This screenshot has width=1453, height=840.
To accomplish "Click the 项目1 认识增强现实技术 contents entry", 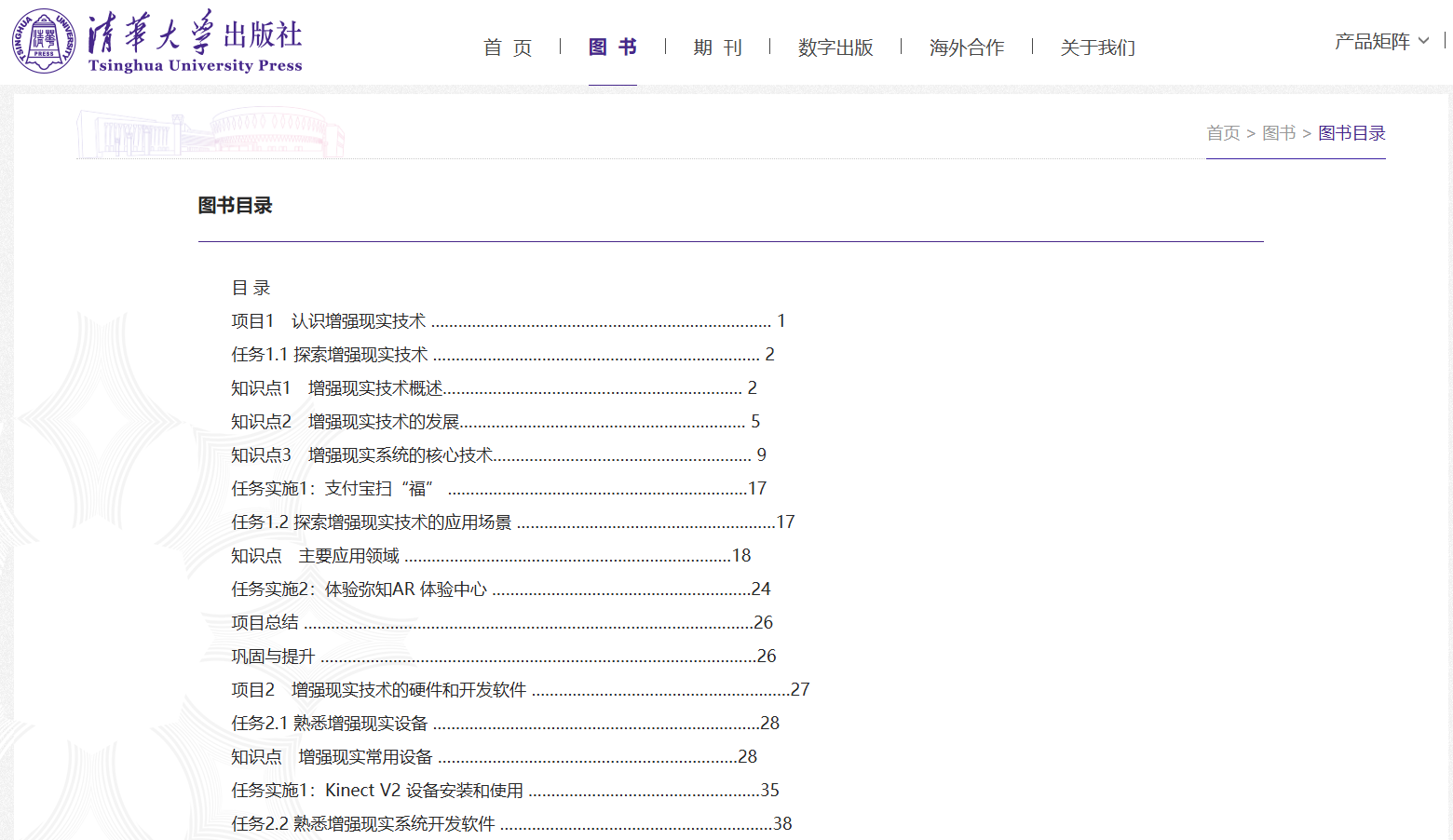I will pos(508,321).
